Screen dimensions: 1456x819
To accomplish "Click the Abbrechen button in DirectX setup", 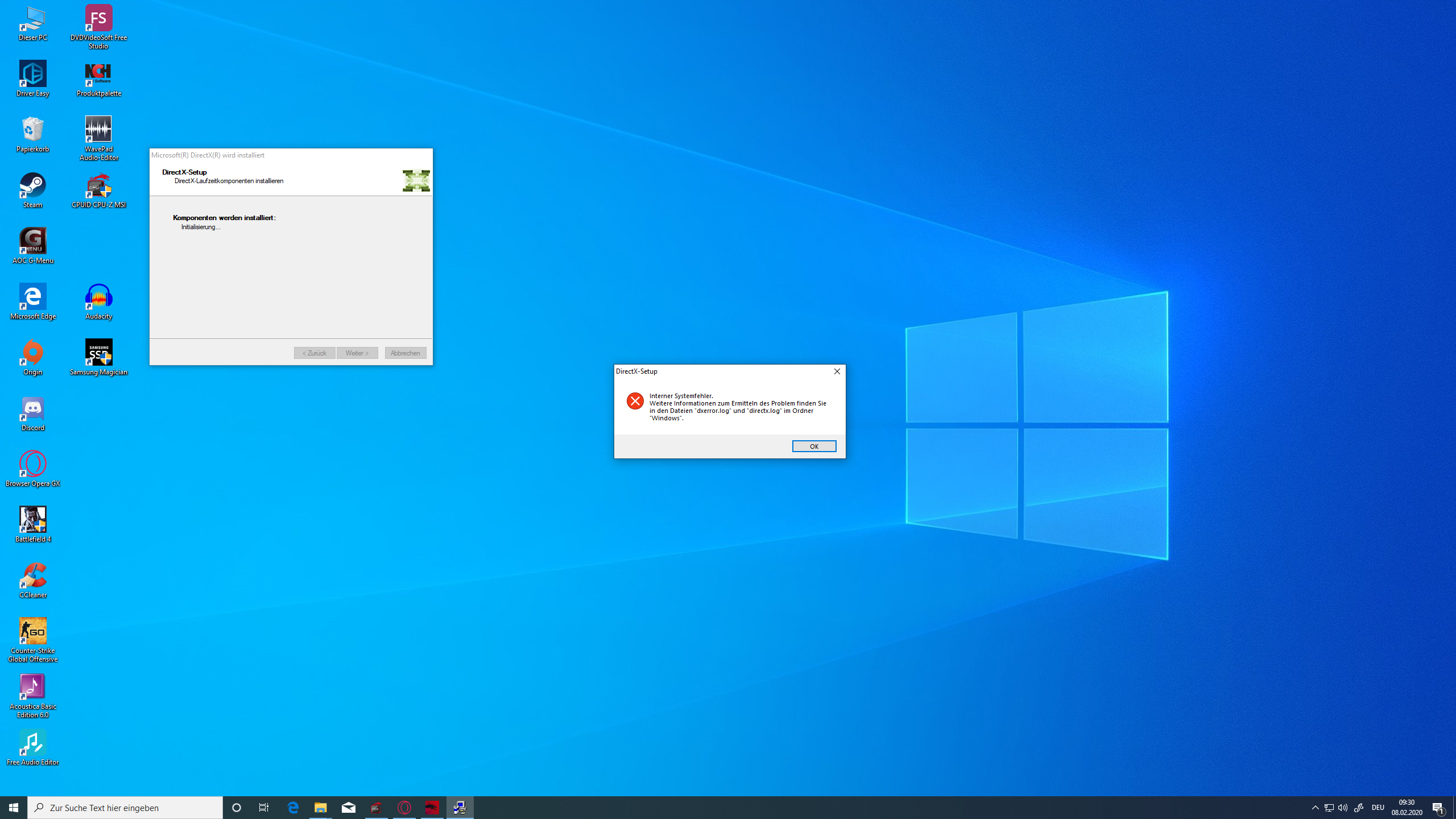I will (405, 353).
